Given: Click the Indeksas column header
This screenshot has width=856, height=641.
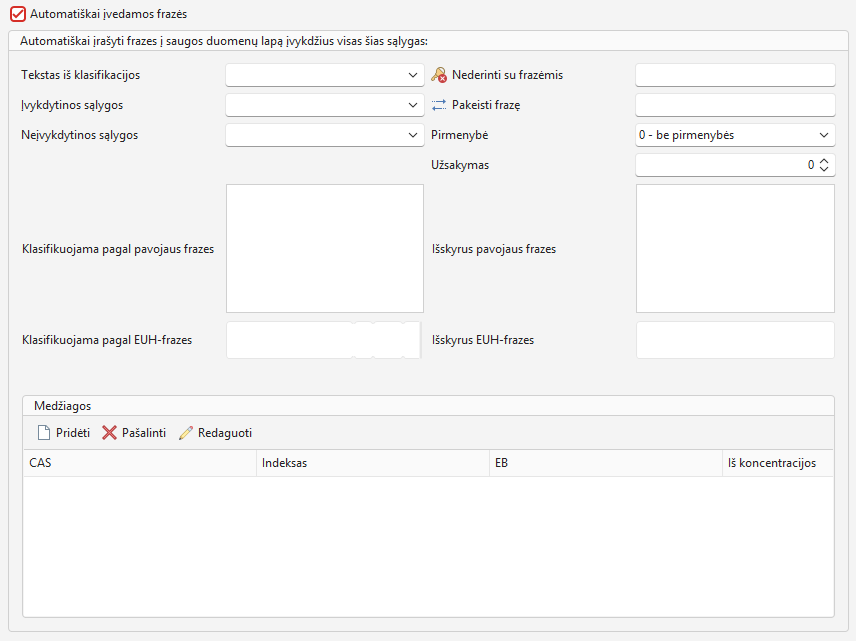Looking at the screenshot, I should 373,463.
